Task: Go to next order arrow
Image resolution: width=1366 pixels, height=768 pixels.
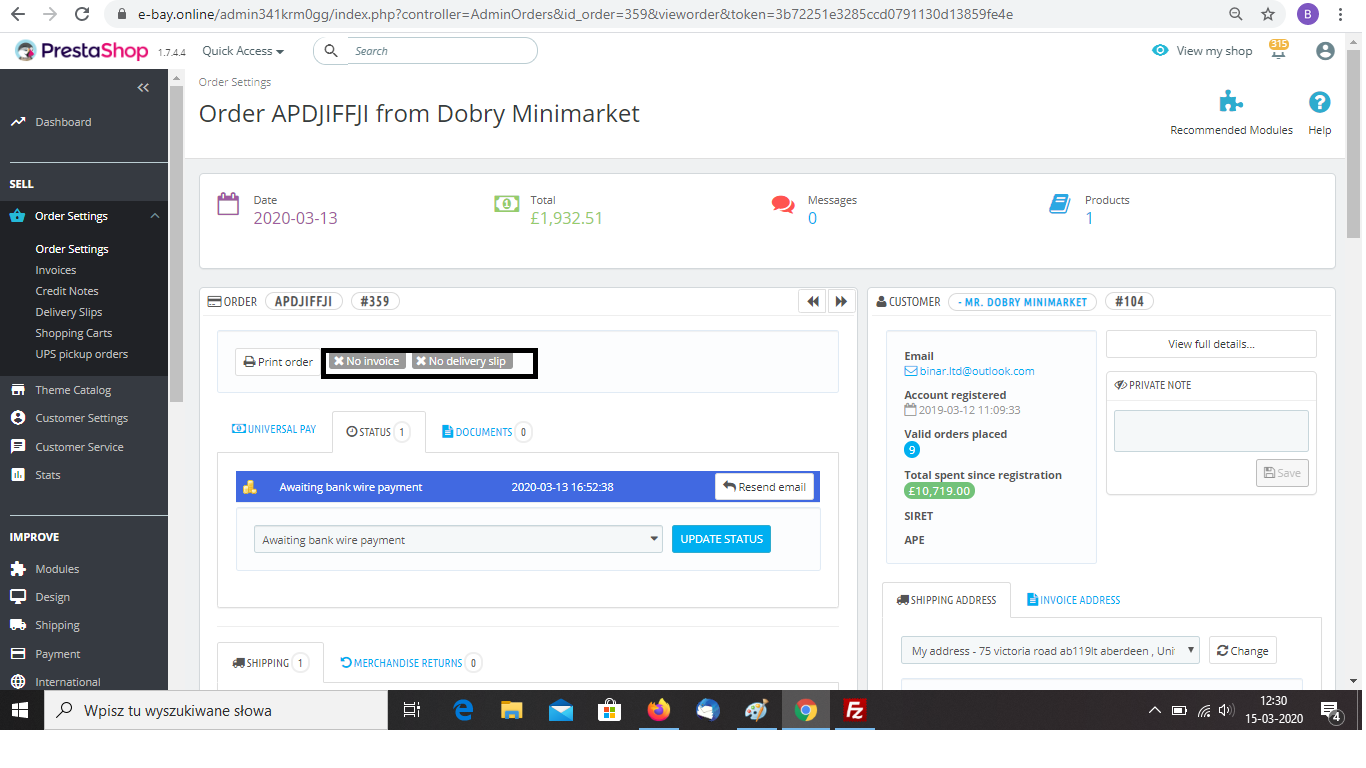Action: pyautogui.click(x=841, y=301)
